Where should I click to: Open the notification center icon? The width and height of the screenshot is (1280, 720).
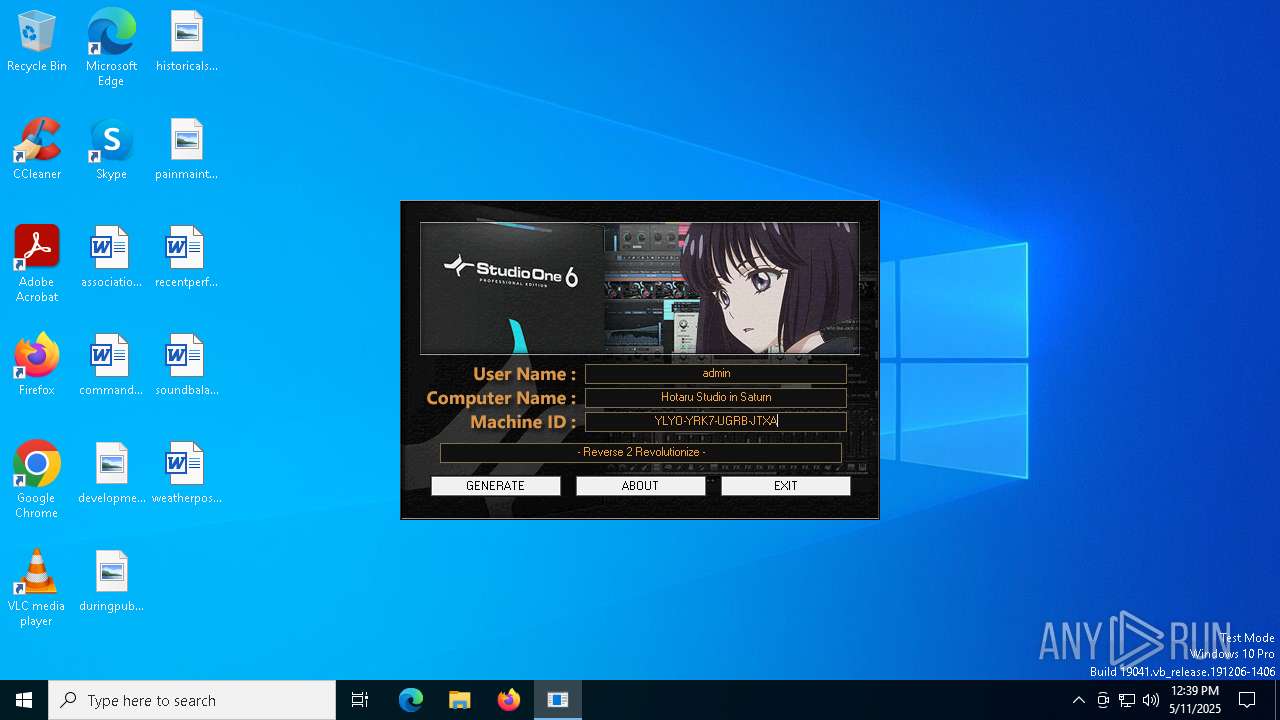[x=1247, y=700]
